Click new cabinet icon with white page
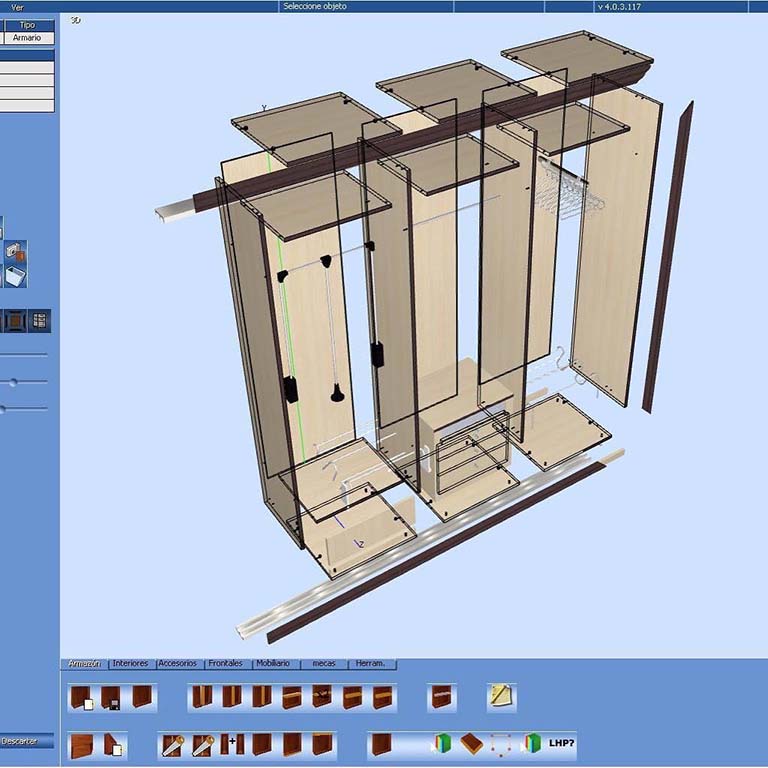The image size is (768, 768). [x=81, y=697]
